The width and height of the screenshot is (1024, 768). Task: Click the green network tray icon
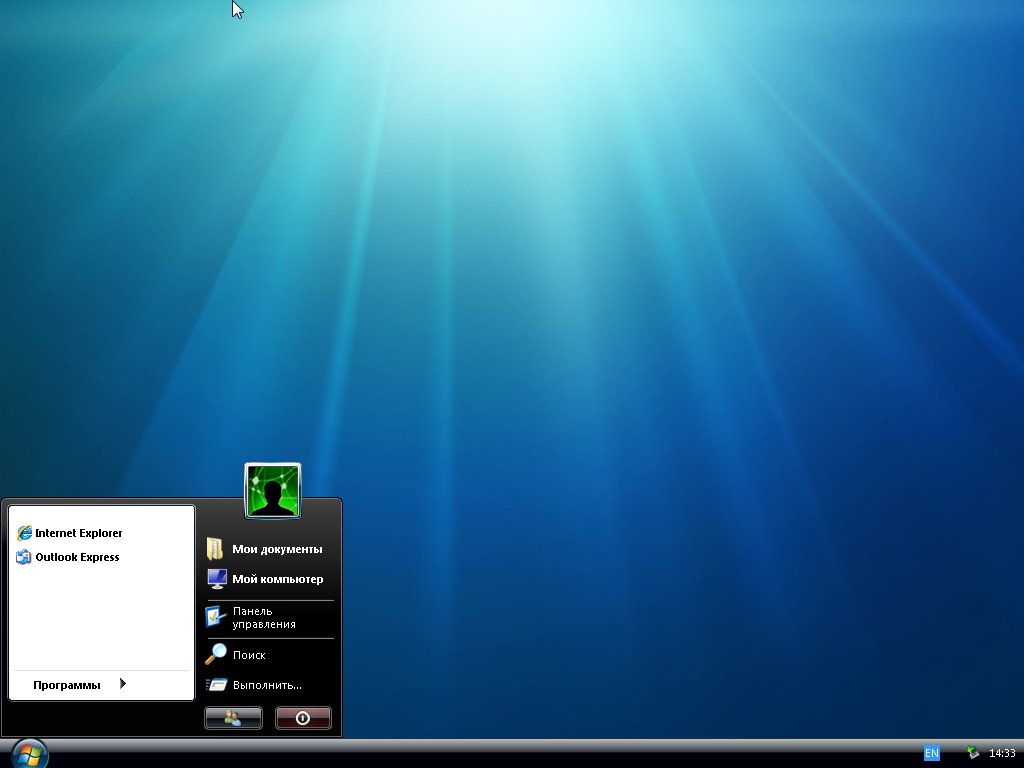[x=973, y=753]
